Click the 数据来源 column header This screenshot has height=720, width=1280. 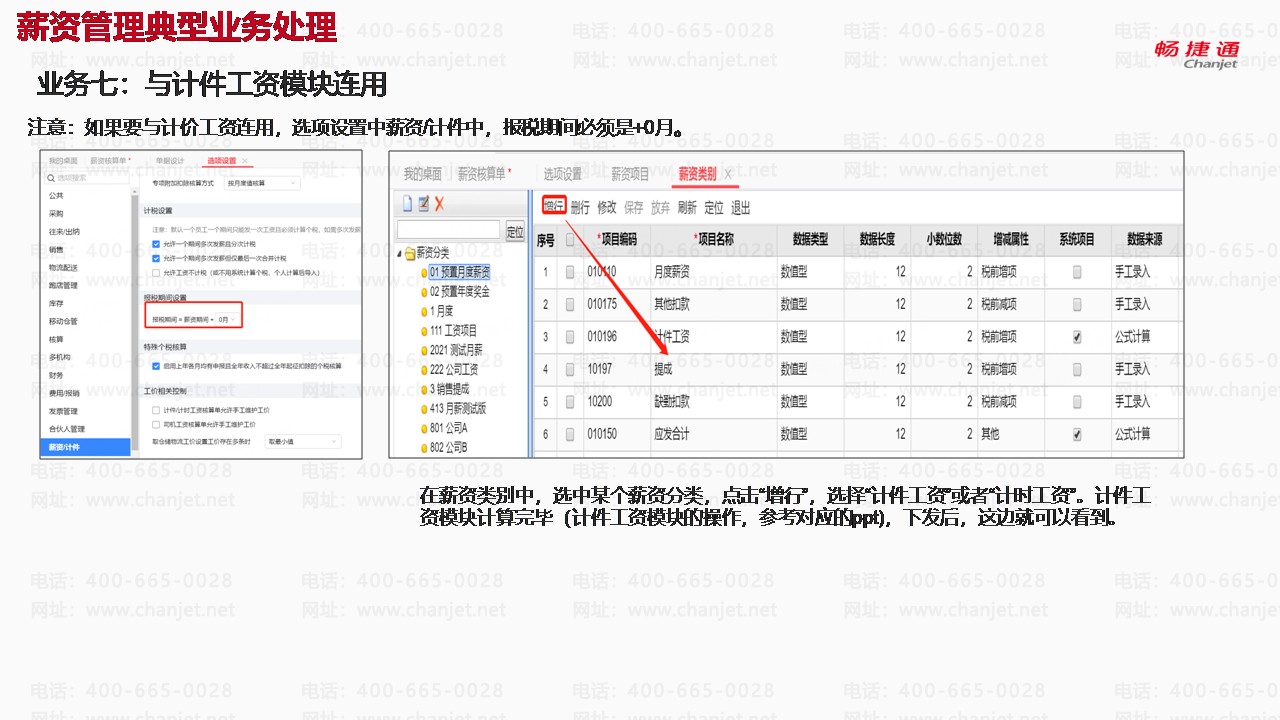point(1144,240)
